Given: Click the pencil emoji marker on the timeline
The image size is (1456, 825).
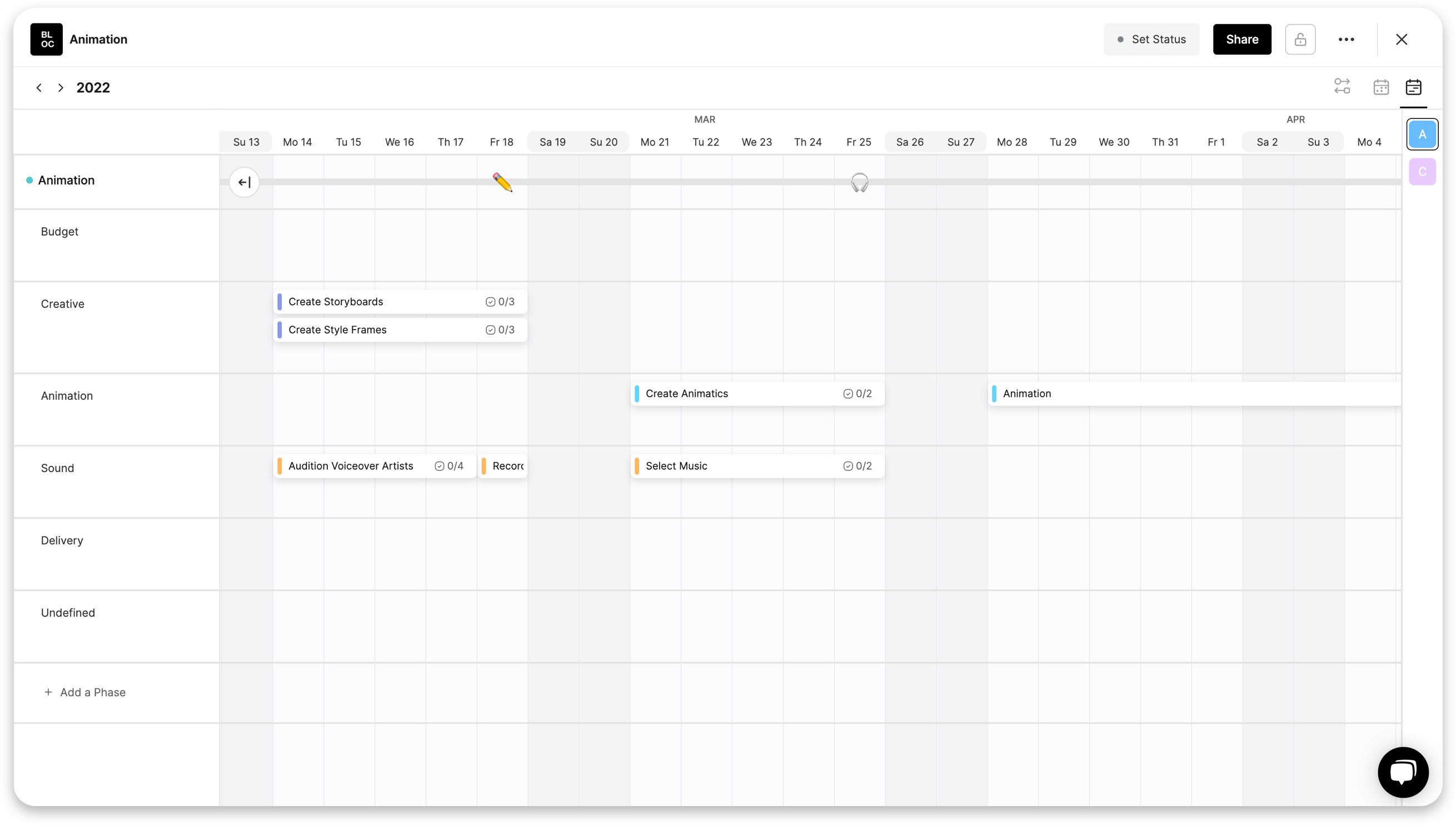Looking at the screenshot, I should point(503,182).
